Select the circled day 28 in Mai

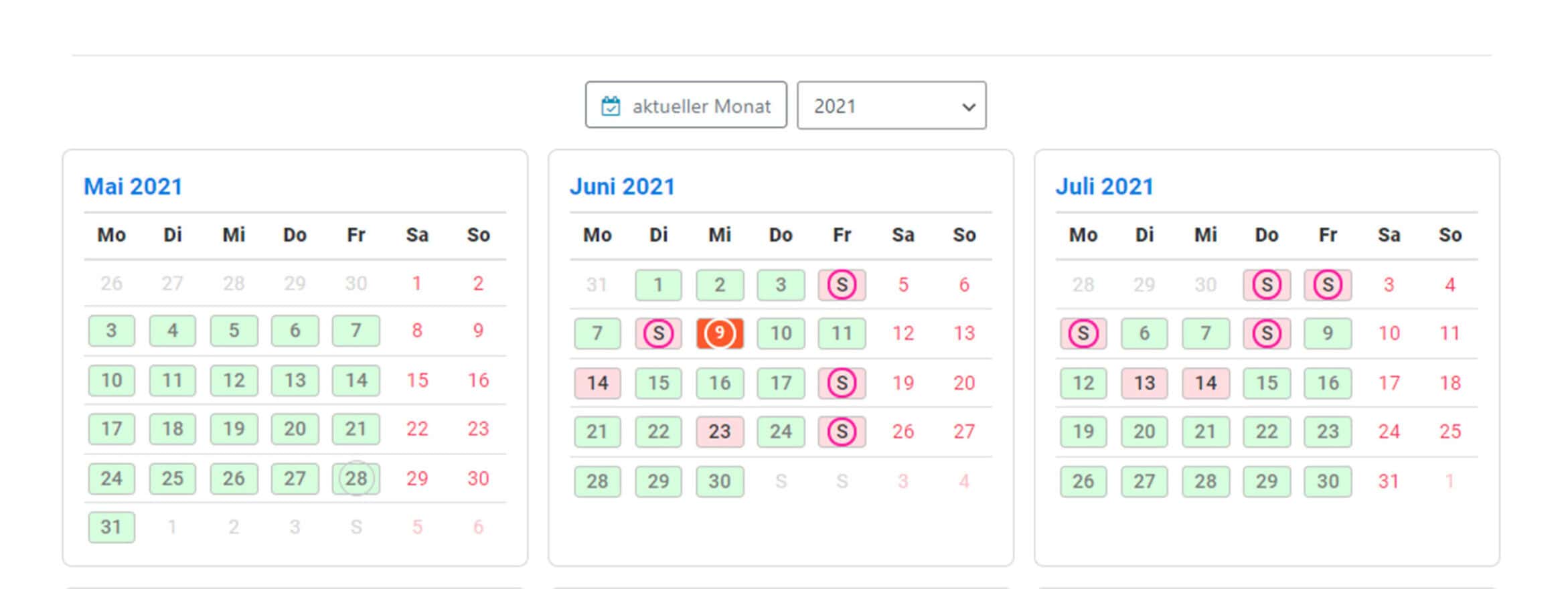[356, 479]
